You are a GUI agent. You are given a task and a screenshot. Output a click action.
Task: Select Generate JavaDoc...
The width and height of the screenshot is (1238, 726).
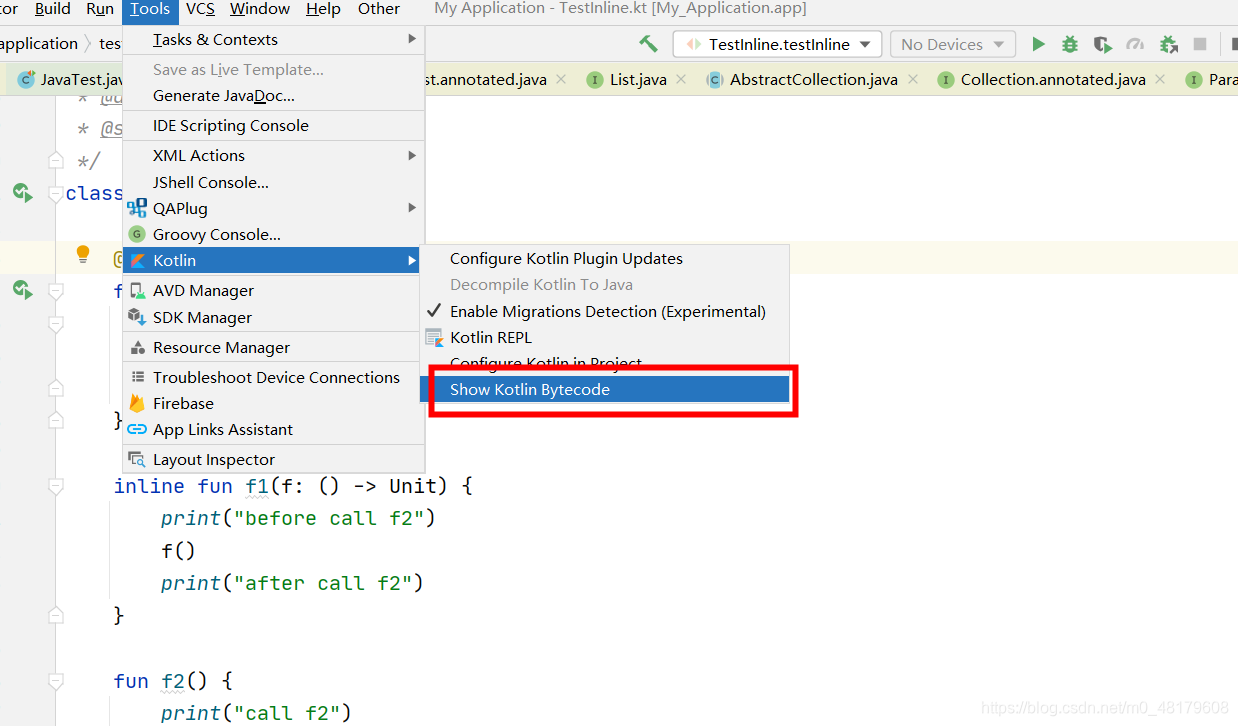(274, 95)
